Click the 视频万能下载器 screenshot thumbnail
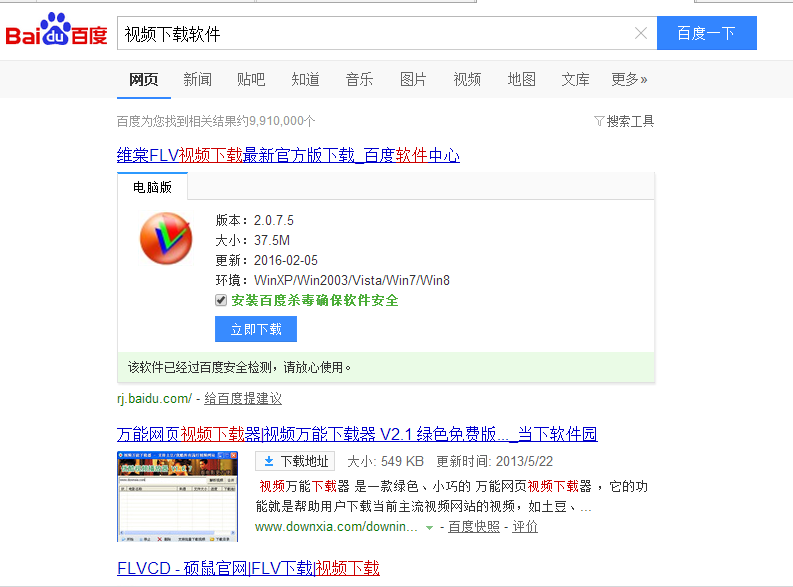 pos(178,496)
